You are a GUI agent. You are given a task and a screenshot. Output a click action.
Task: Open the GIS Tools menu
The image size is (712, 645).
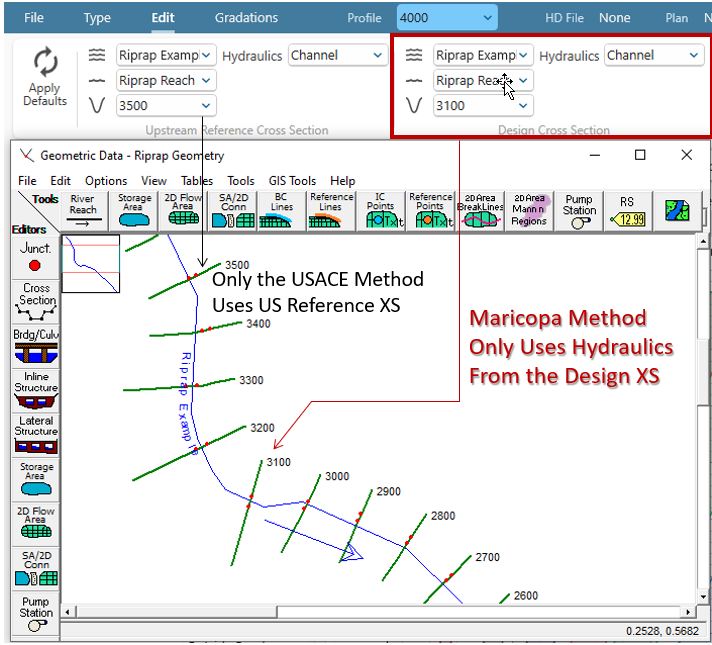292,181
